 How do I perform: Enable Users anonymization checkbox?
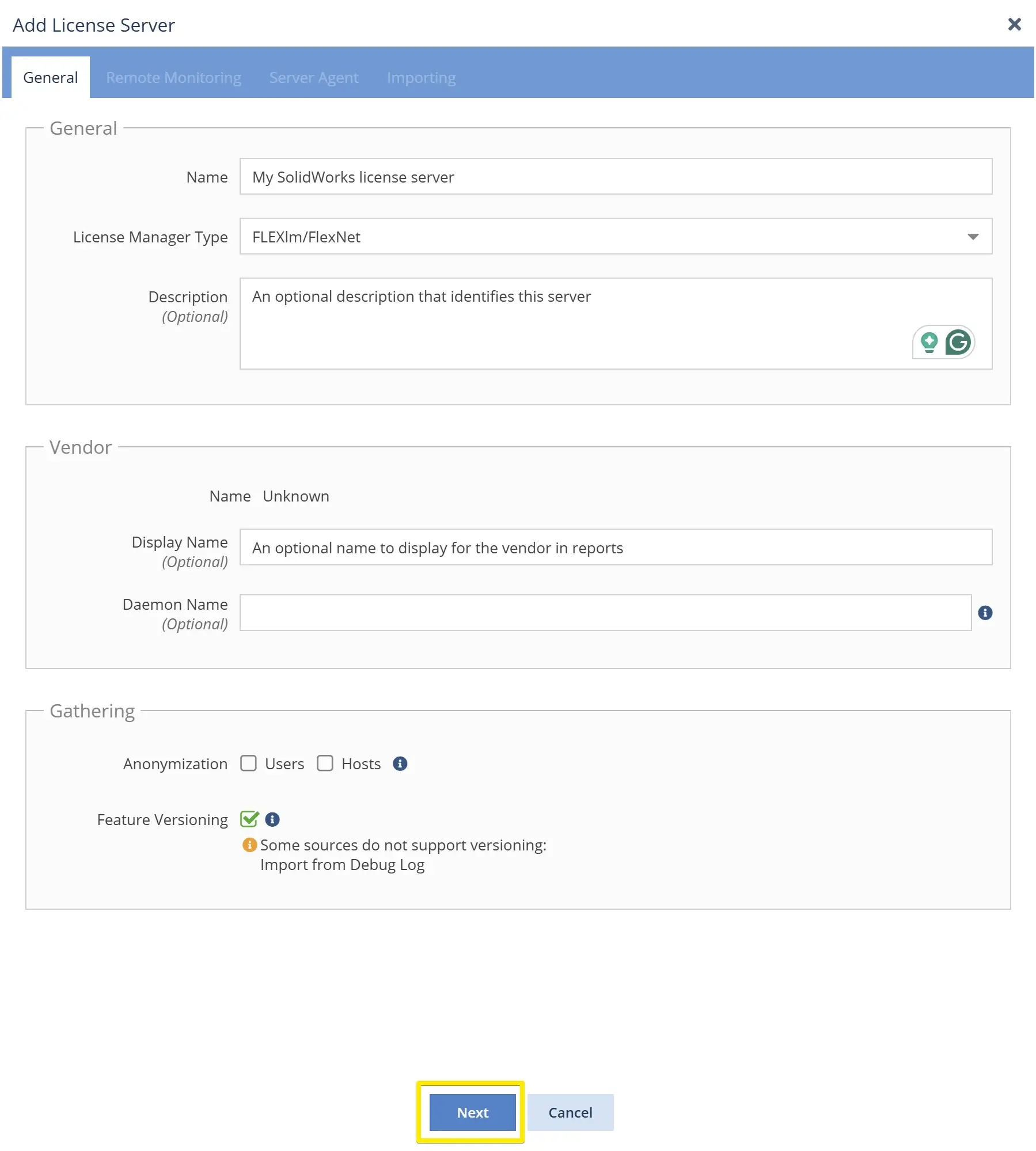[x=248, y=763]
